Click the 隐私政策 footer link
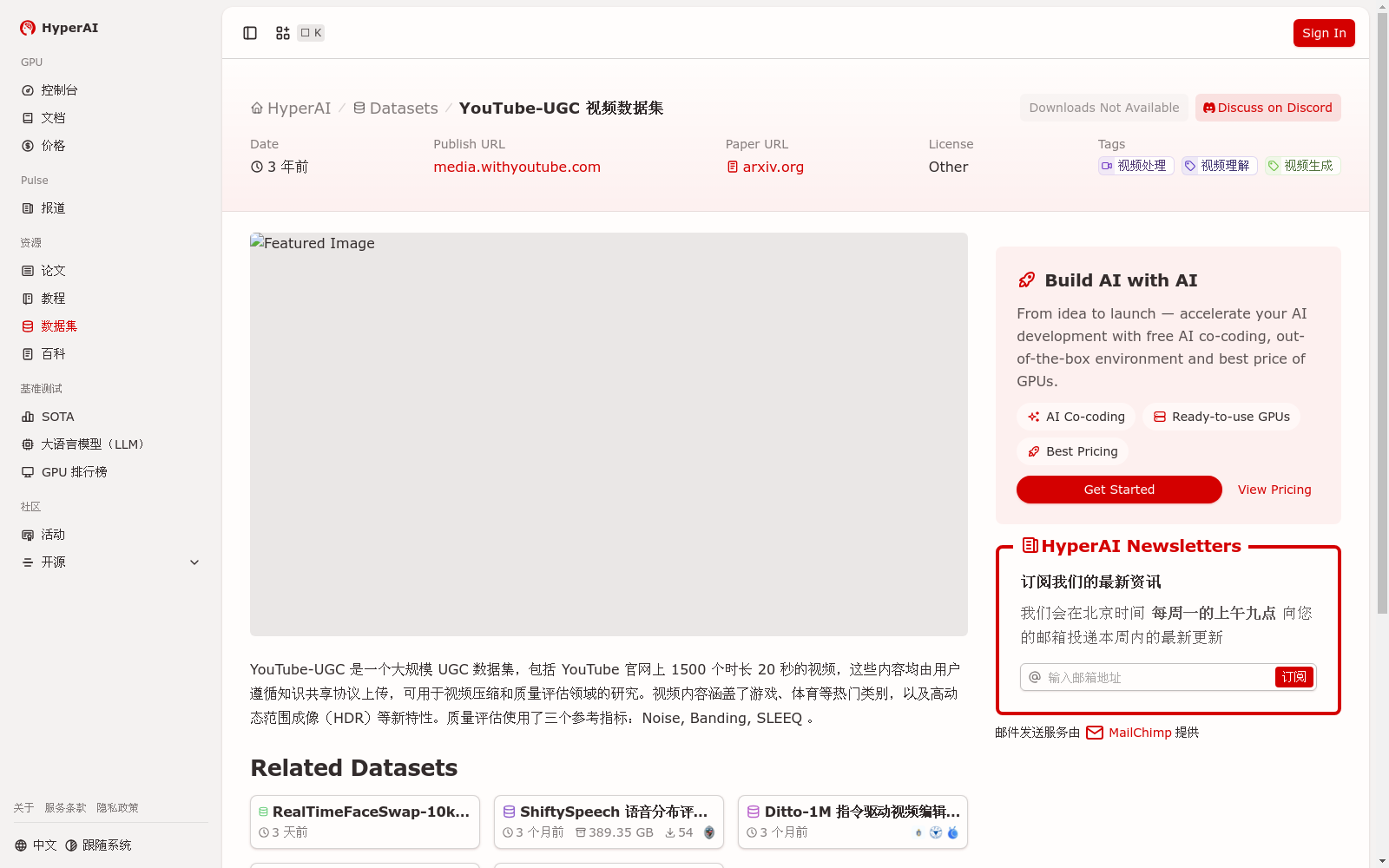 (x=117, y=808)
